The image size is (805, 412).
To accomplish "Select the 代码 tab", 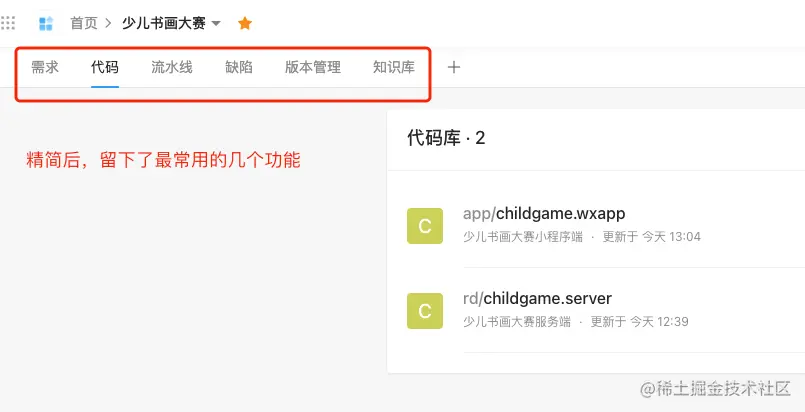I will pyautogui.click(x=105, y=67).
